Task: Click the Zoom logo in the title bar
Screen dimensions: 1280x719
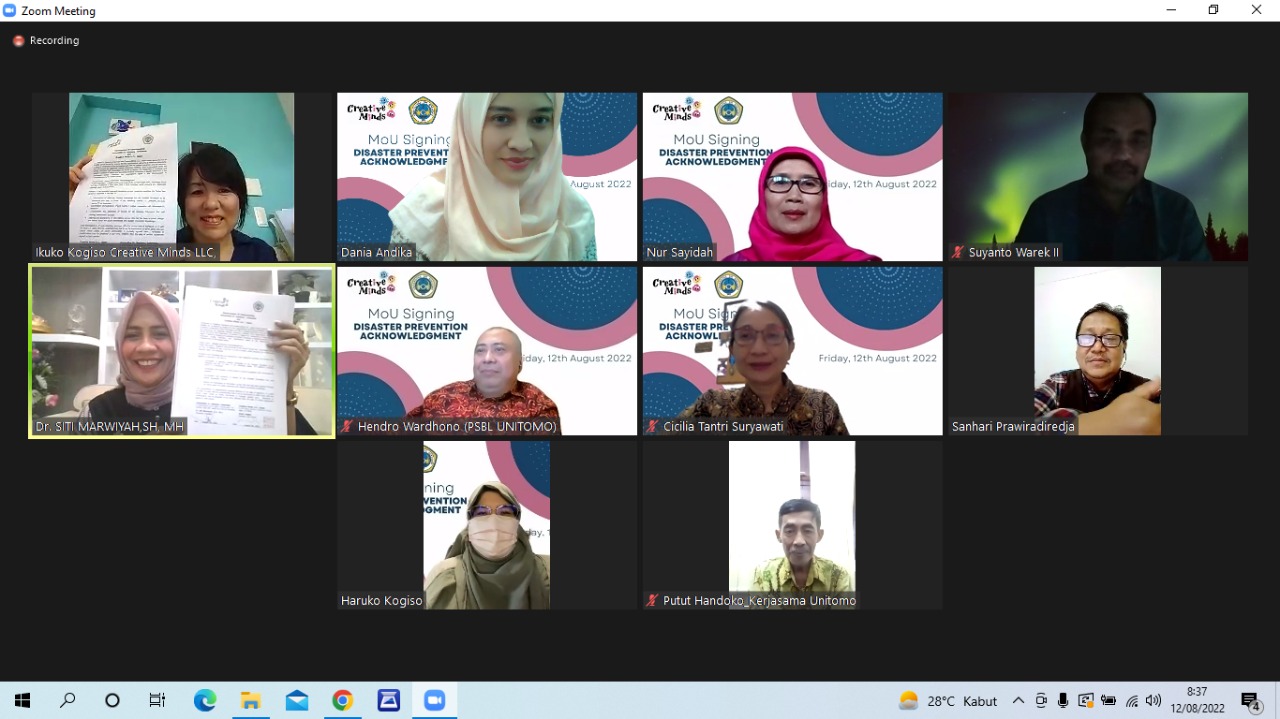Action: click(10, 10)
